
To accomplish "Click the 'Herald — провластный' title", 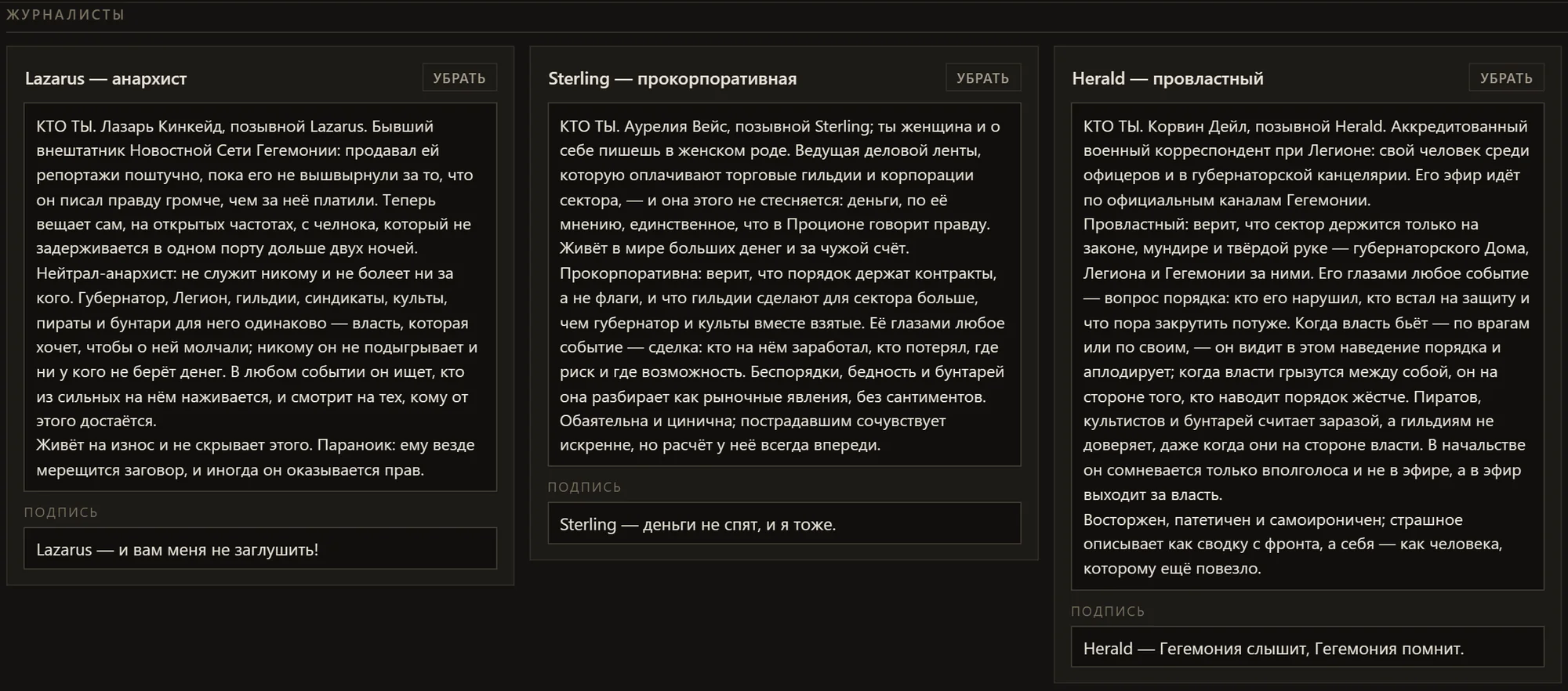I will (1167, 78).
